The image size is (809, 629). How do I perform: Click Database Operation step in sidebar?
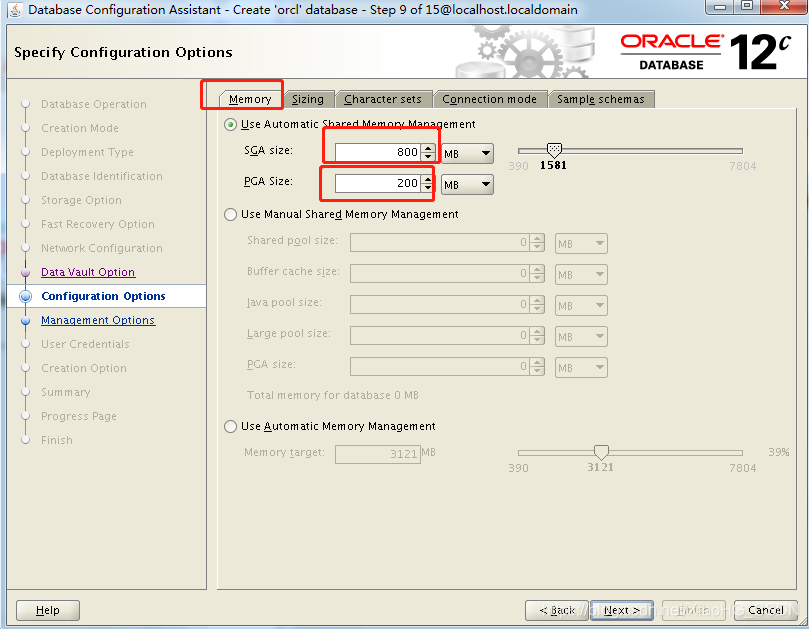tap(93, 104)
